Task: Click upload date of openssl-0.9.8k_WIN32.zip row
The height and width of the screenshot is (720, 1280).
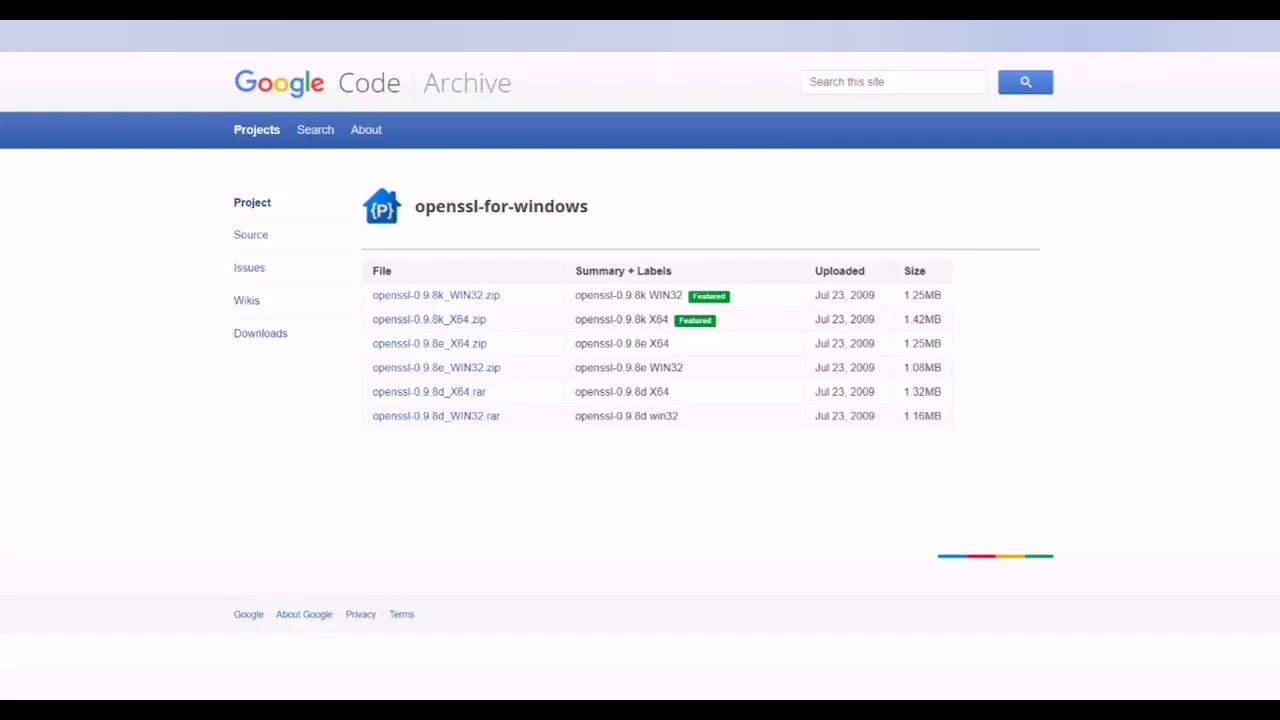Action: [844, 295]
